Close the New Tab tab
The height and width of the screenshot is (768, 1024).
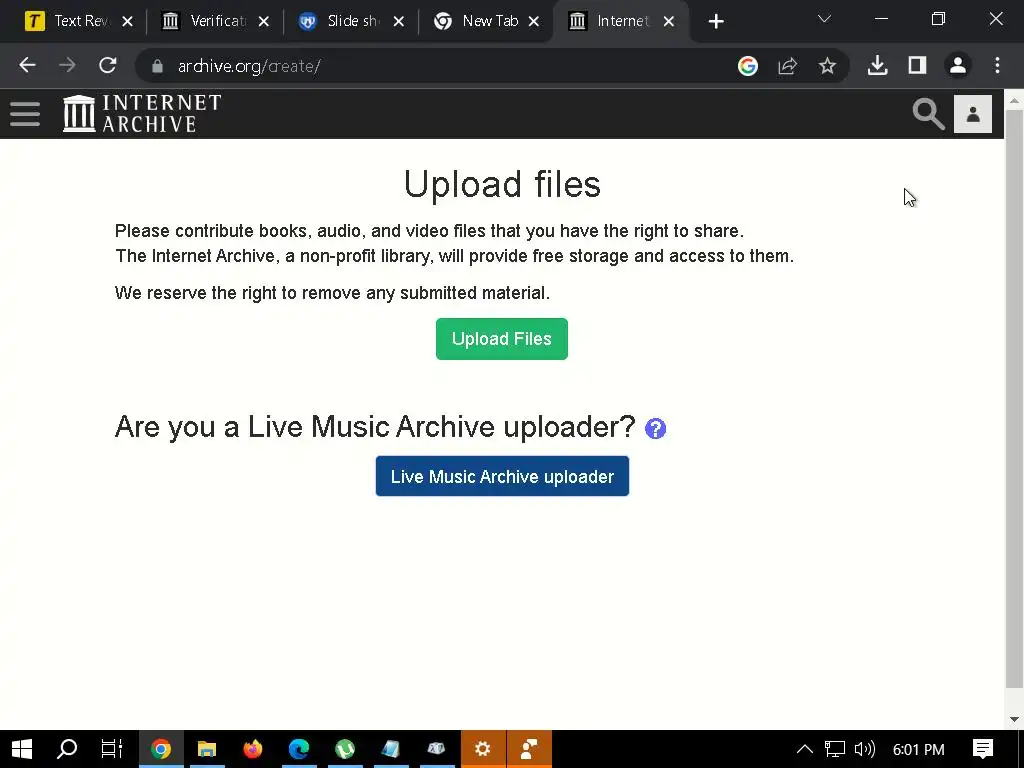pyautogui.click(x=534, y=22)
